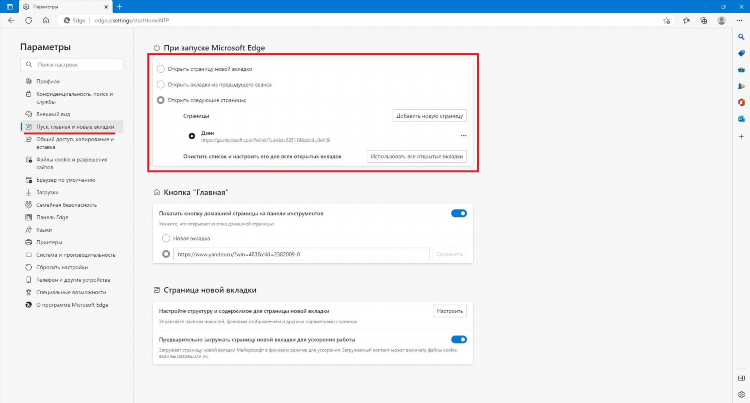The image size is (750, 403).
Task: Open Файлы cookie и разрешения сайтов section
Action: coord(72,163)
